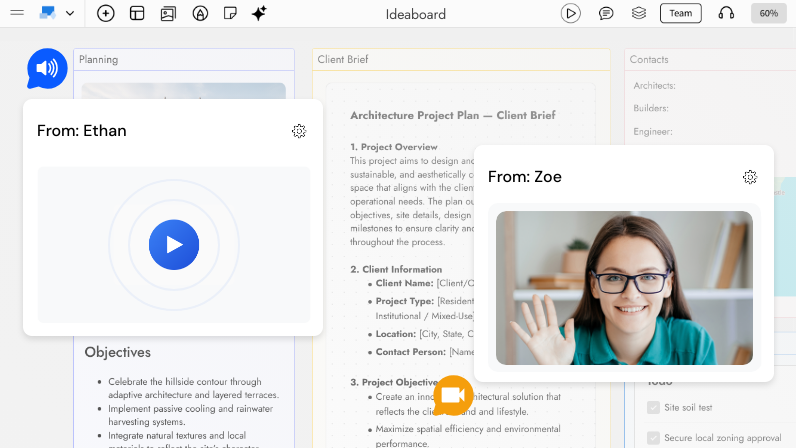The image size is (796, 448).
Task: Open the hamburger menu
Action: (17, 13)
